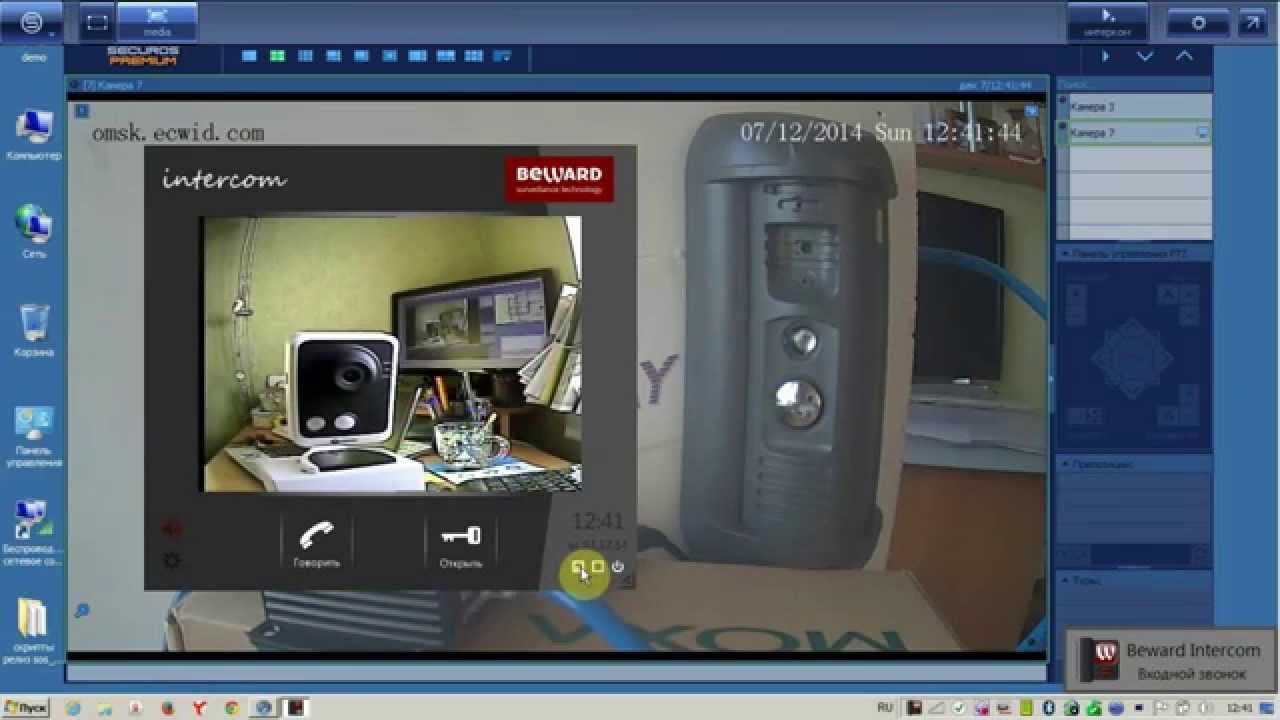Click the right-arrow play button in side panel header
Image resolution: width=1280 pixels, height=720 pixels.
pos(1106,56)
